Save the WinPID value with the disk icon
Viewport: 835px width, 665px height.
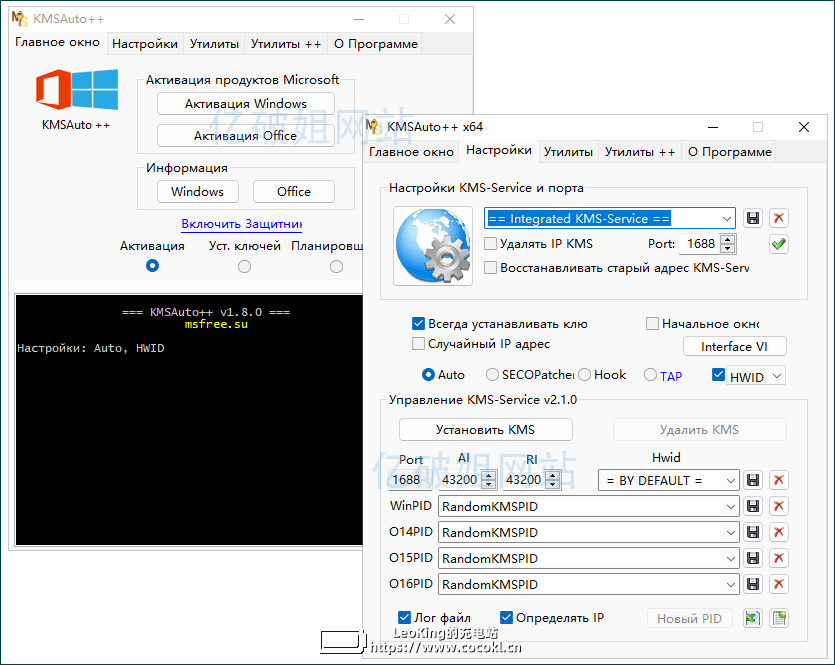(x=752, y=506)
